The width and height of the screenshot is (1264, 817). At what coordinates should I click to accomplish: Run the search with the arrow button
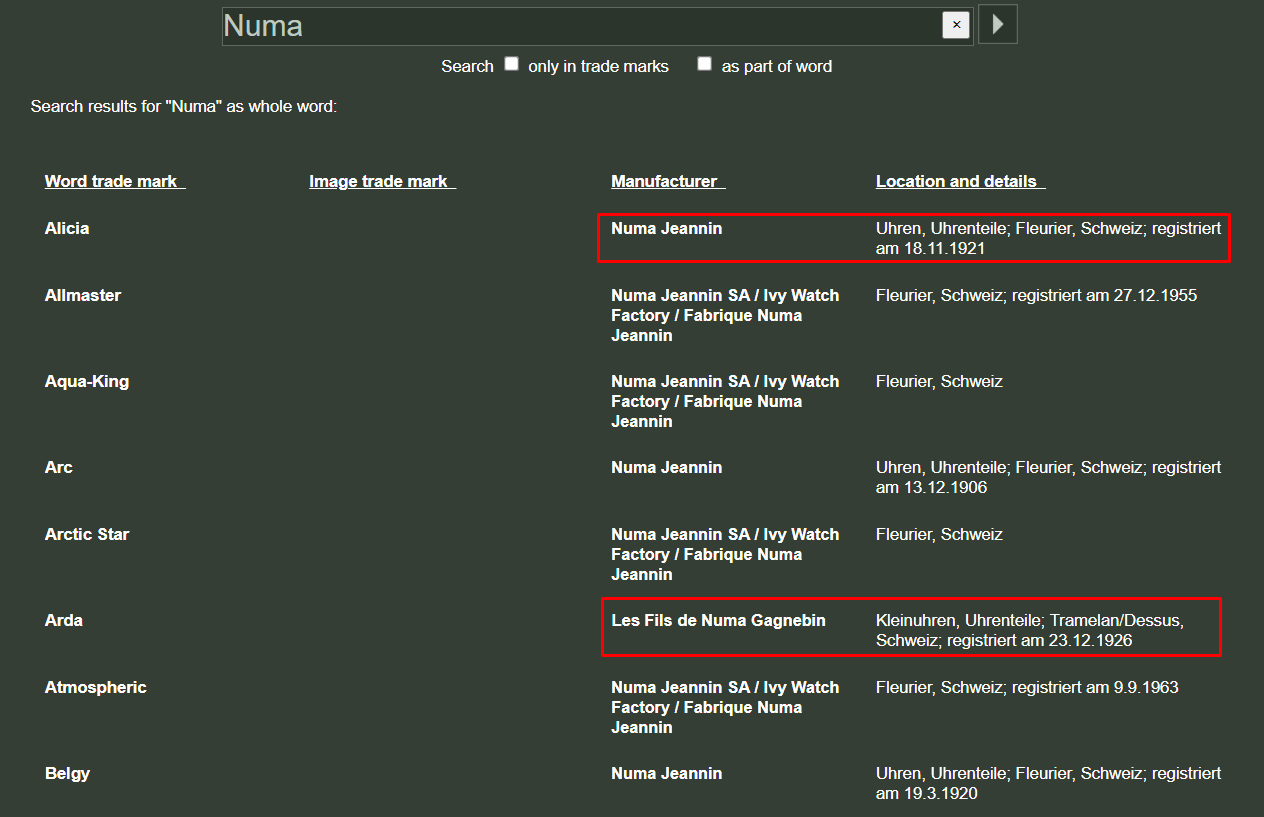[997, 25]
